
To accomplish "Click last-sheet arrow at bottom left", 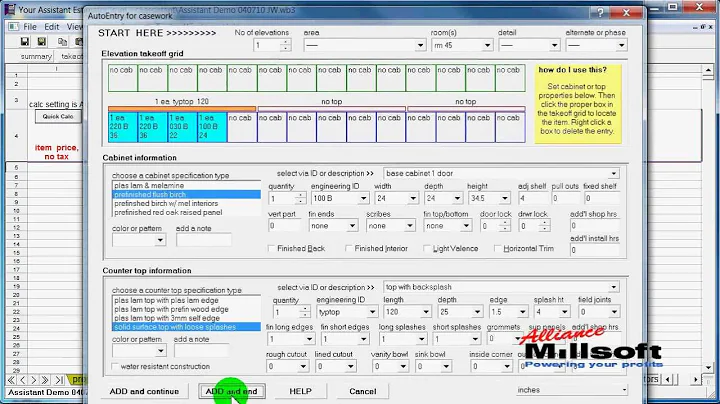I will (x=59, y=380).
